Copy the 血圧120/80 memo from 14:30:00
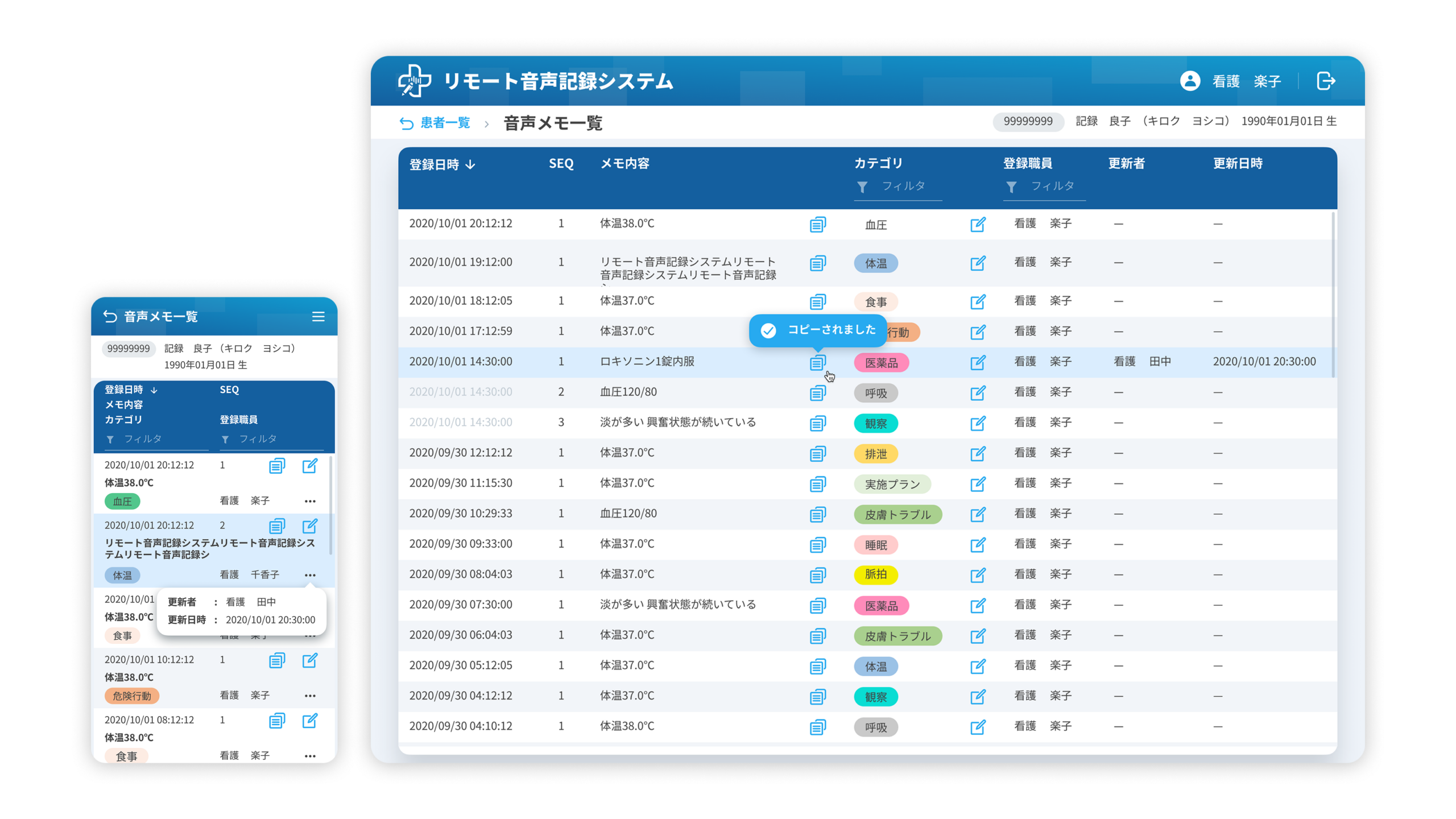 click(818, 392)
